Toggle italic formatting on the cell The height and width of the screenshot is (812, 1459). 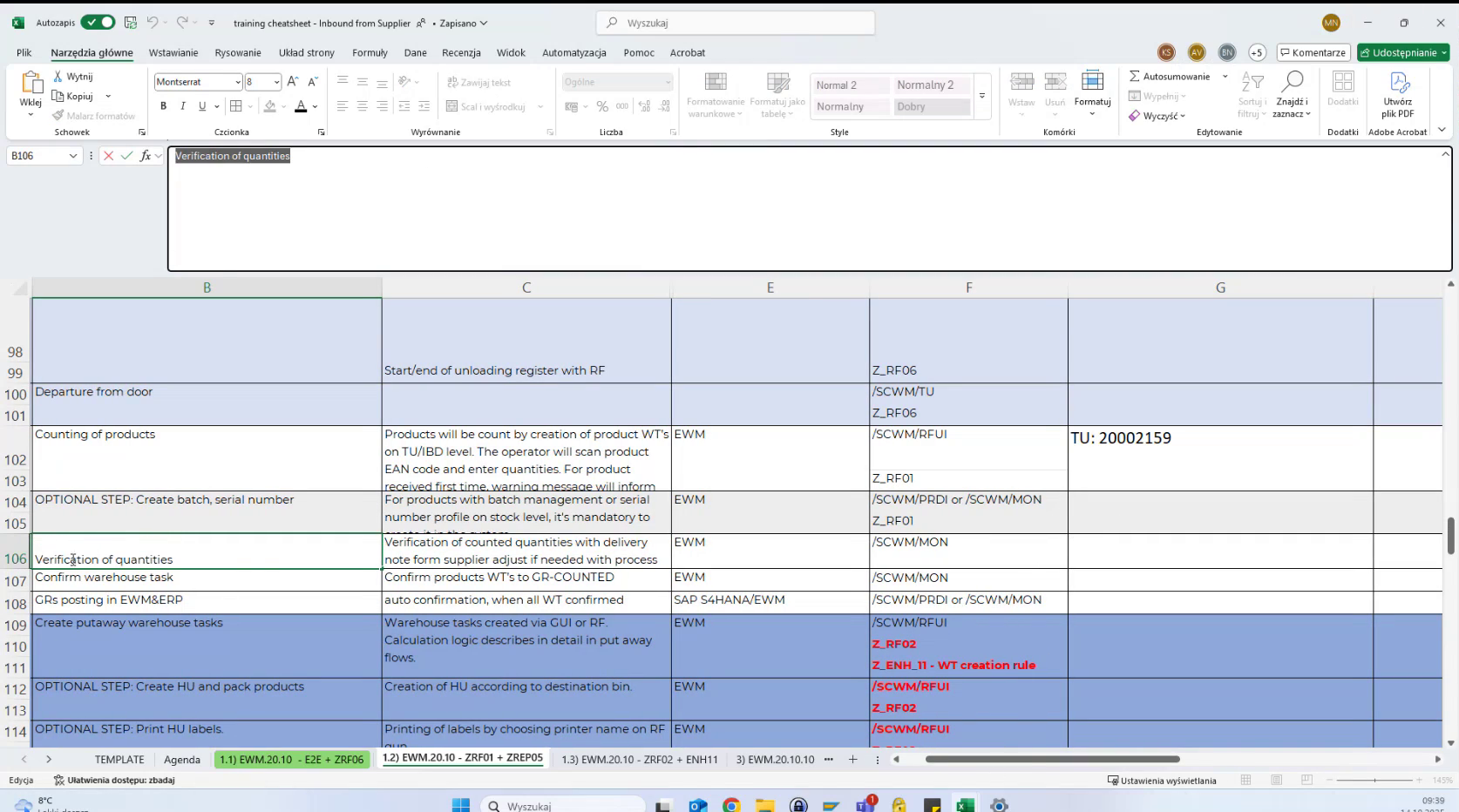tap(182, 105)
